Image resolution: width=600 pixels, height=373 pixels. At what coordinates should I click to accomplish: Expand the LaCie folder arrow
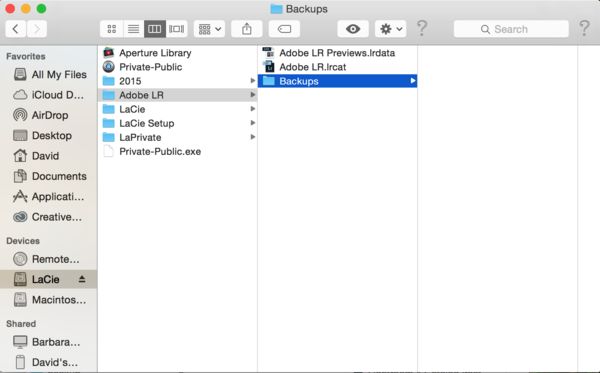253,109
